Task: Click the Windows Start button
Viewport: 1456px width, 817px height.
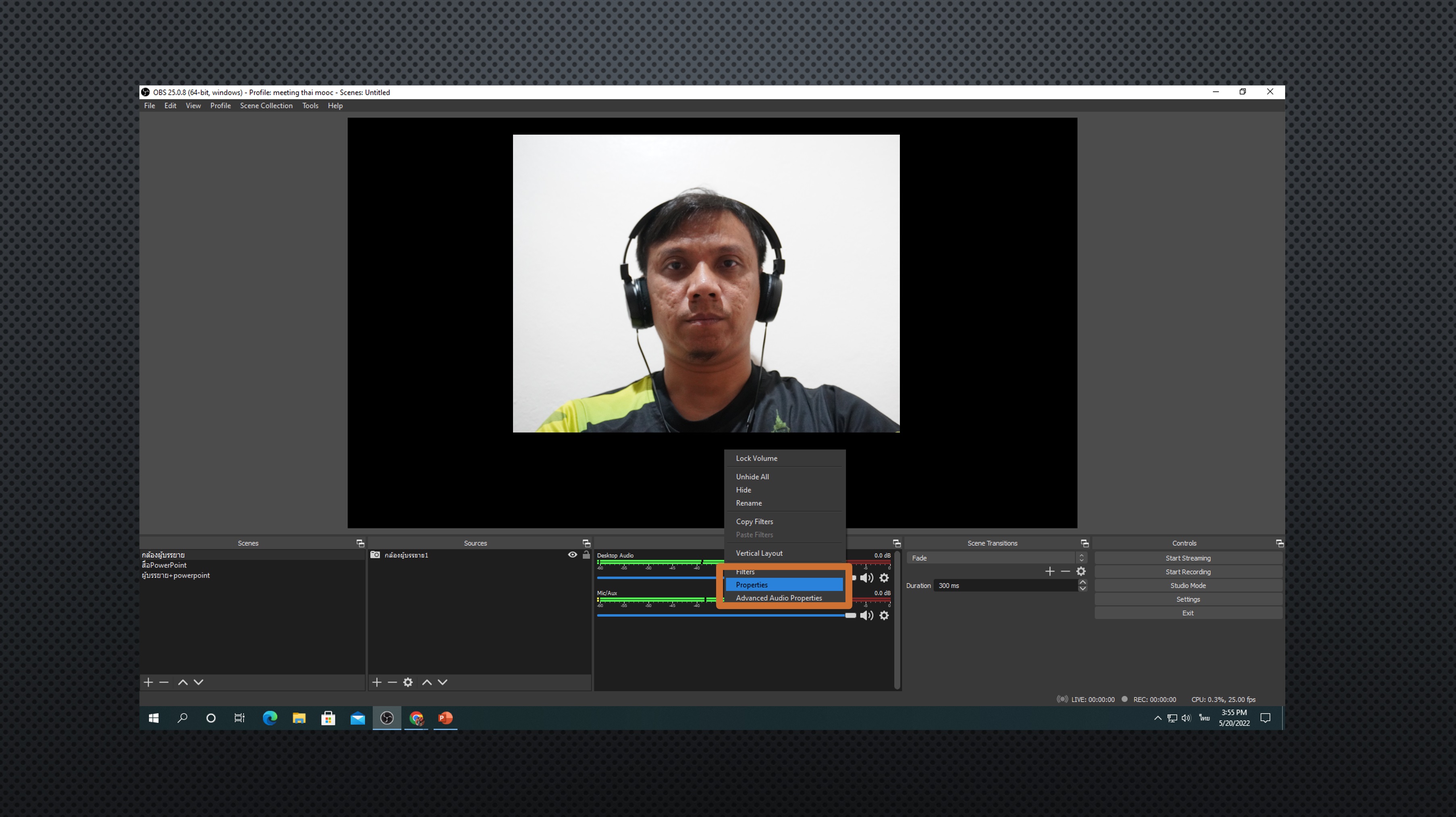Action: pos(153,718)
